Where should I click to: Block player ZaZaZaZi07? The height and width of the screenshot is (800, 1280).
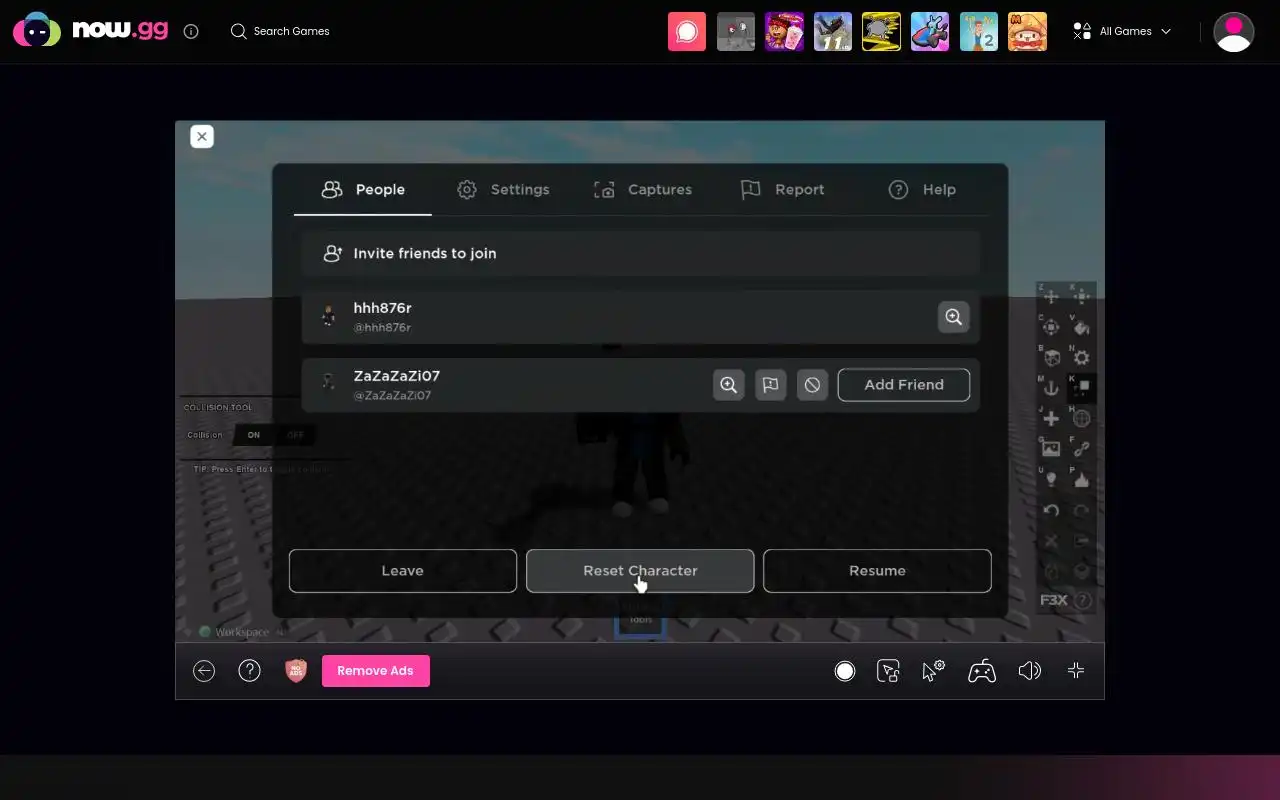point(812,385)
